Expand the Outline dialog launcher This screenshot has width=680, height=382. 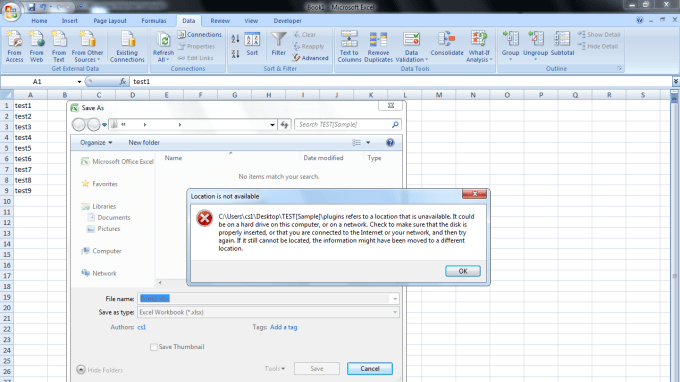619,69
